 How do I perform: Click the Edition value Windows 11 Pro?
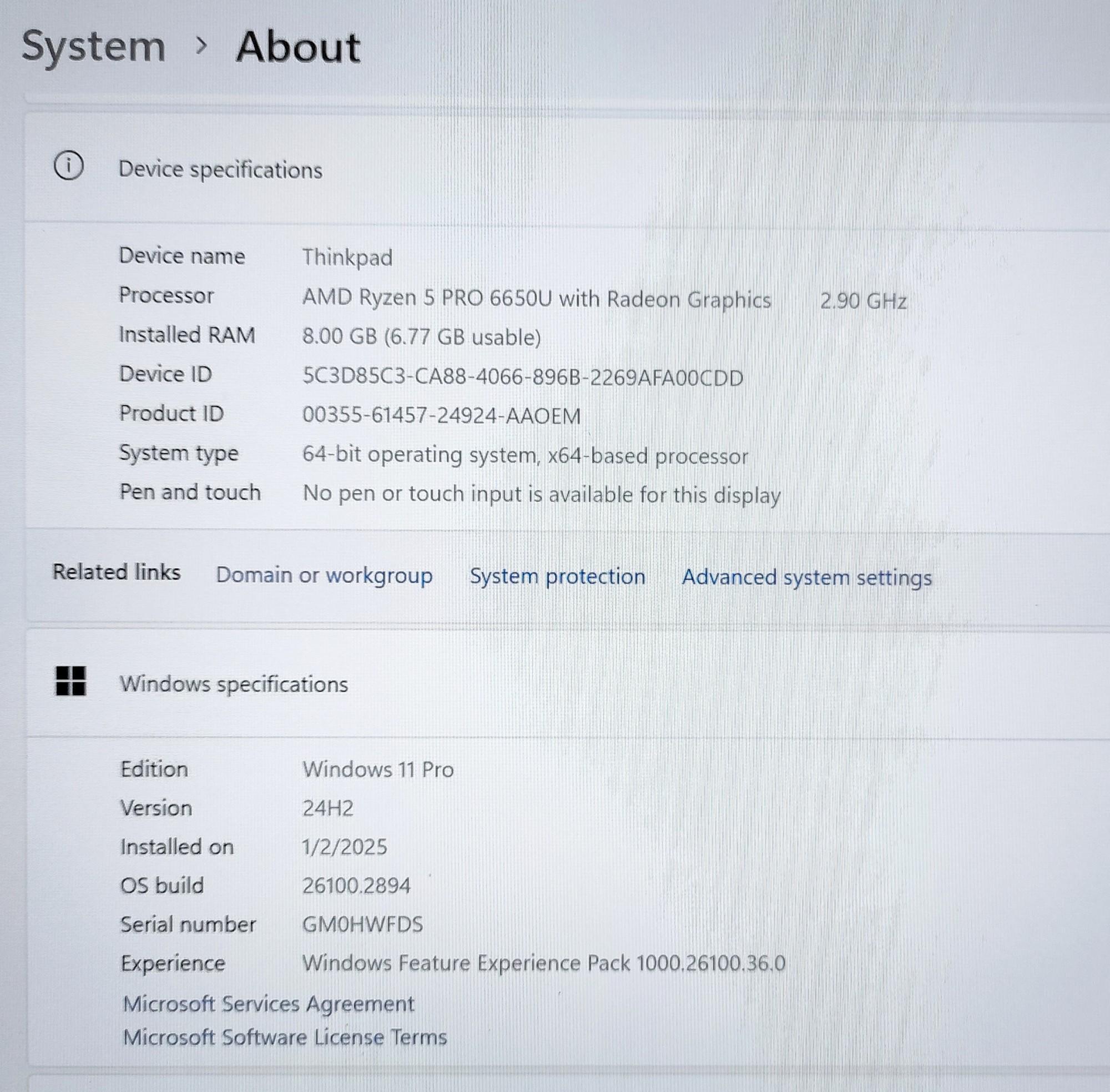[x=379, y=769]
